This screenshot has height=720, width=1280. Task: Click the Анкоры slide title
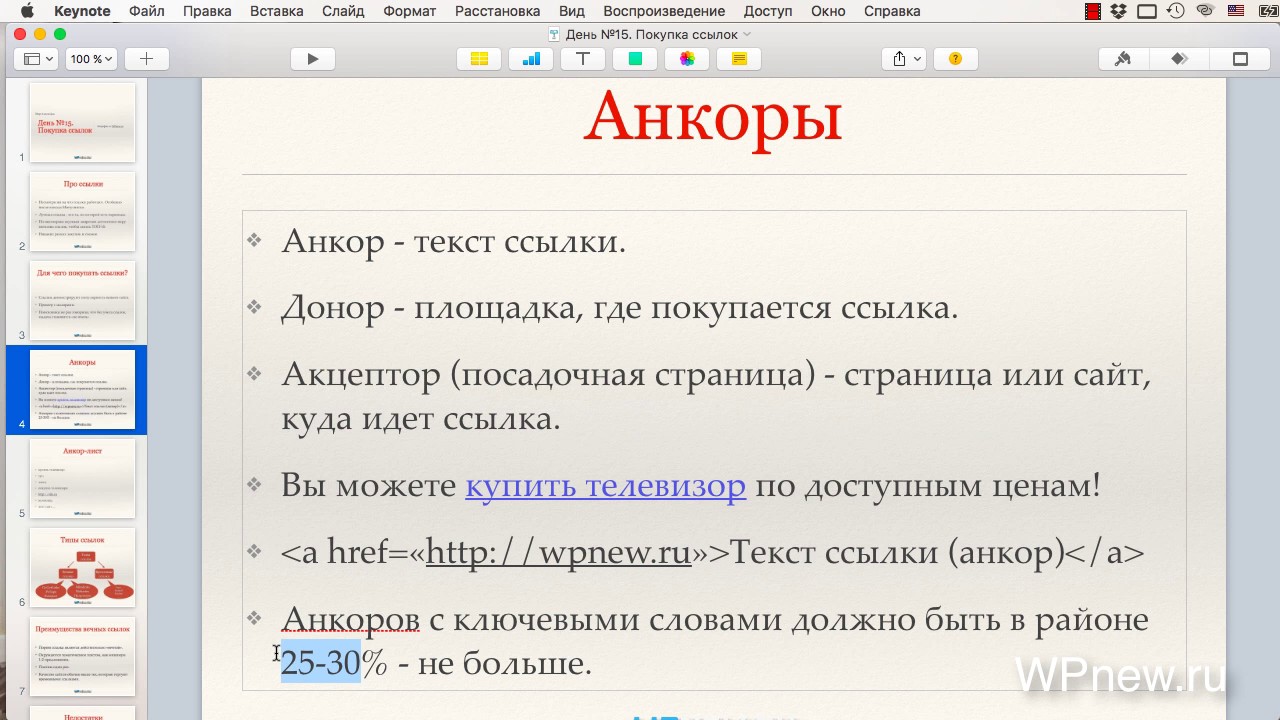(713, 117)
